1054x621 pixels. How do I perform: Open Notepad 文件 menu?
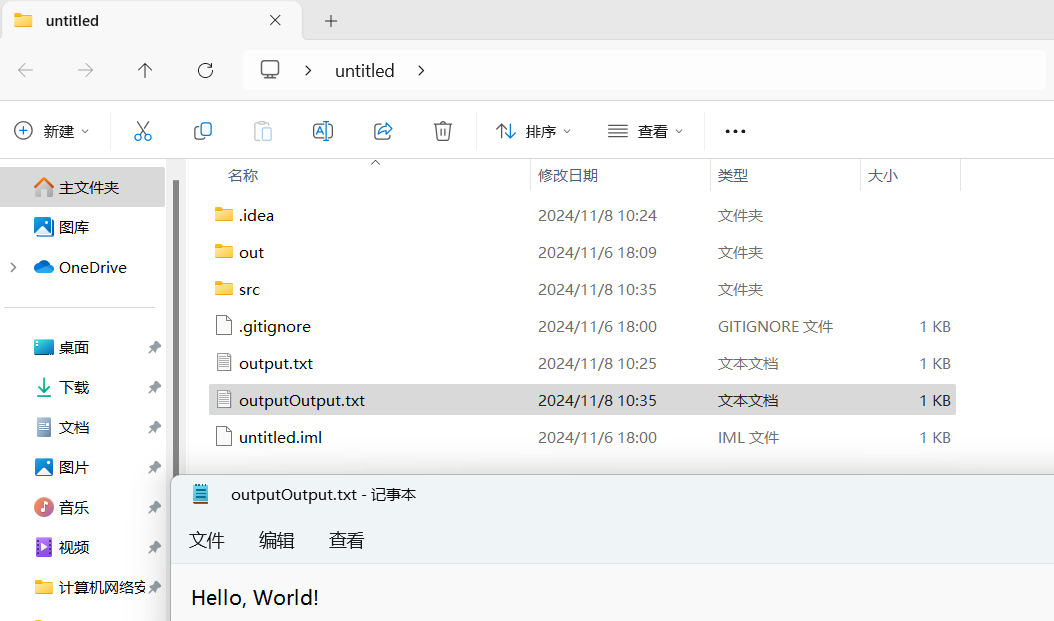206,540
